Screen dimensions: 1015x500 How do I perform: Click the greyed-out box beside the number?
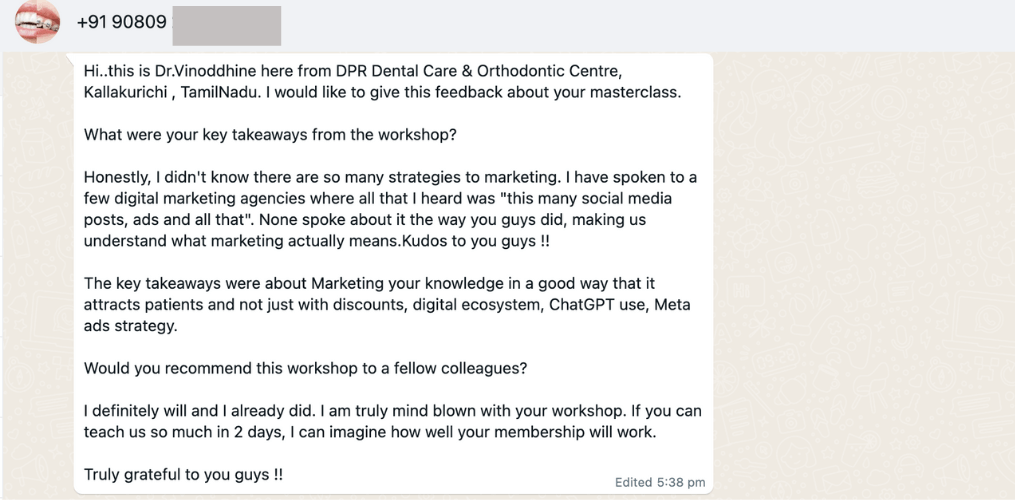226,25
